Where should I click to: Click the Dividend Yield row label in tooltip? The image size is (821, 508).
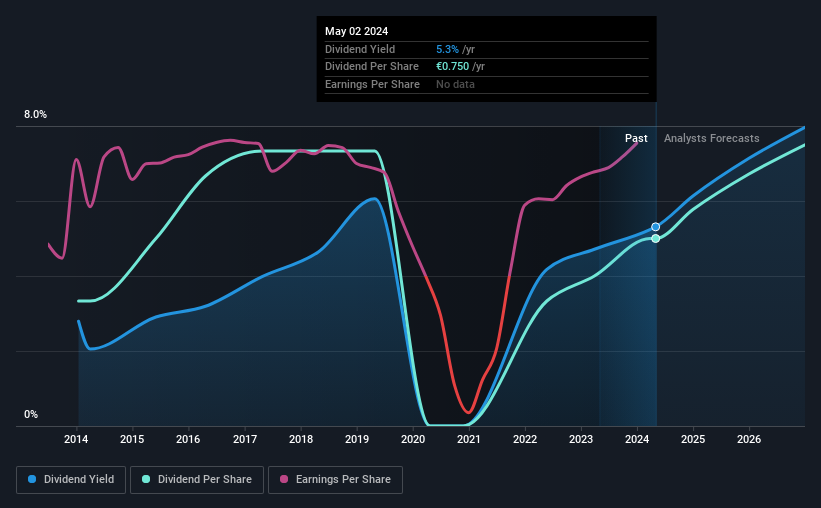coord(360,49)
